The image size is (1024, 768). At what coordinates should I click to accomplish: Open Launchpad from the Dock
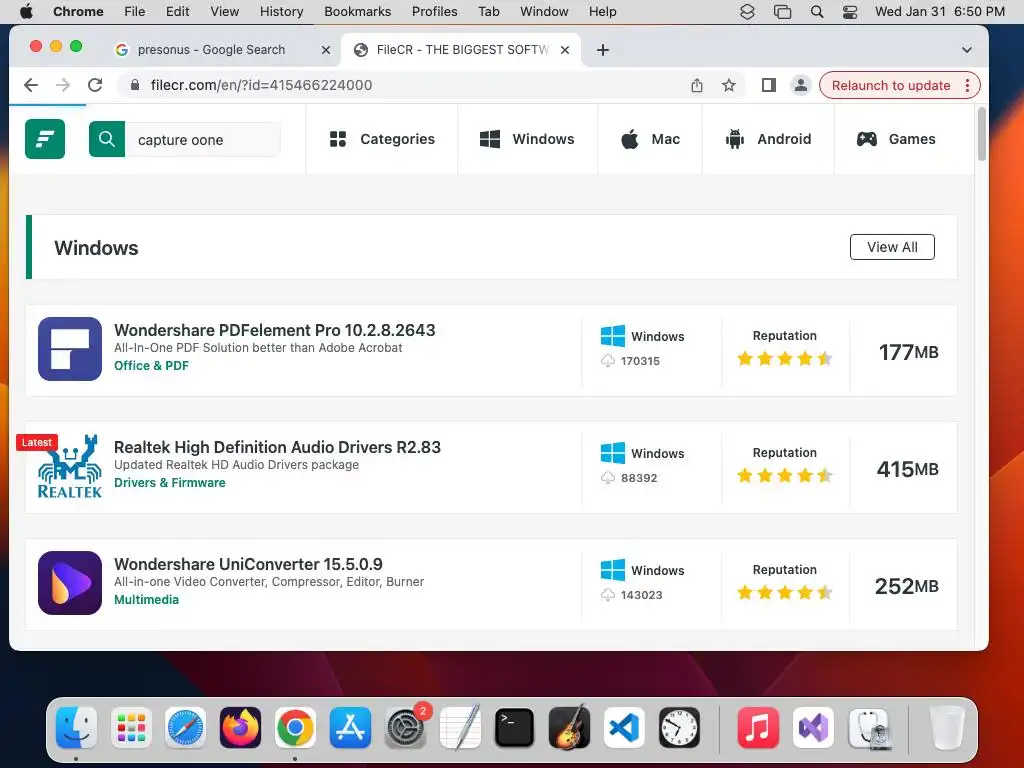tap(131, 728)
